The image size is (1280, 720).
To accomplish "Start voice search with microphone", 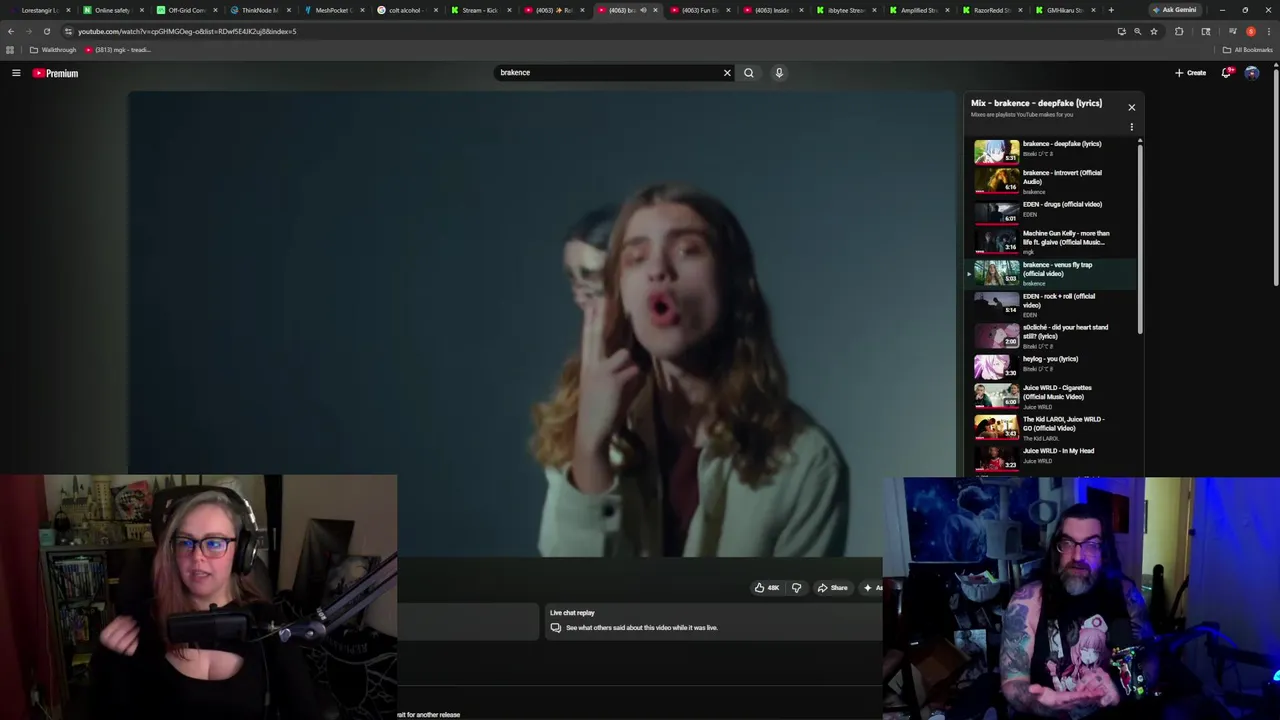I will tap(779, 73).
